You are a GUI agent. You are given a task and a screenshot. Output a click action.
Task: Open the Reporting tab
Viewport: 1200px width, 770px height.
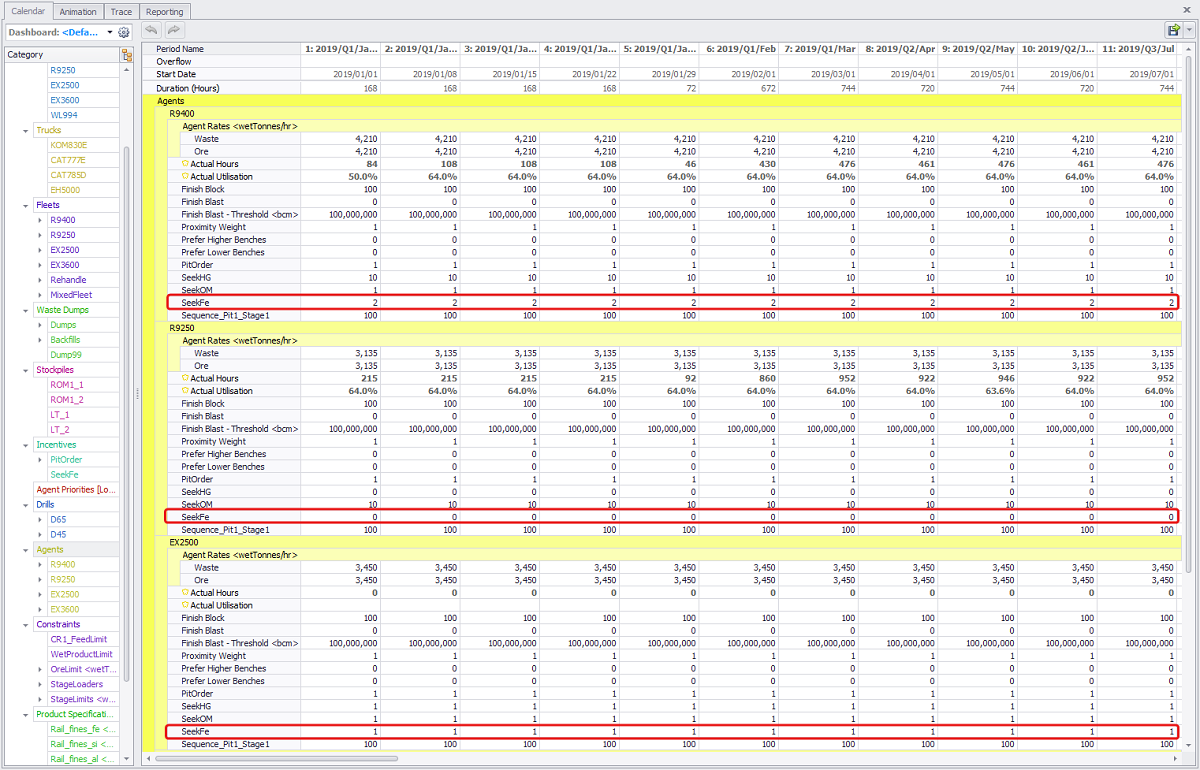tap(164, 12)
